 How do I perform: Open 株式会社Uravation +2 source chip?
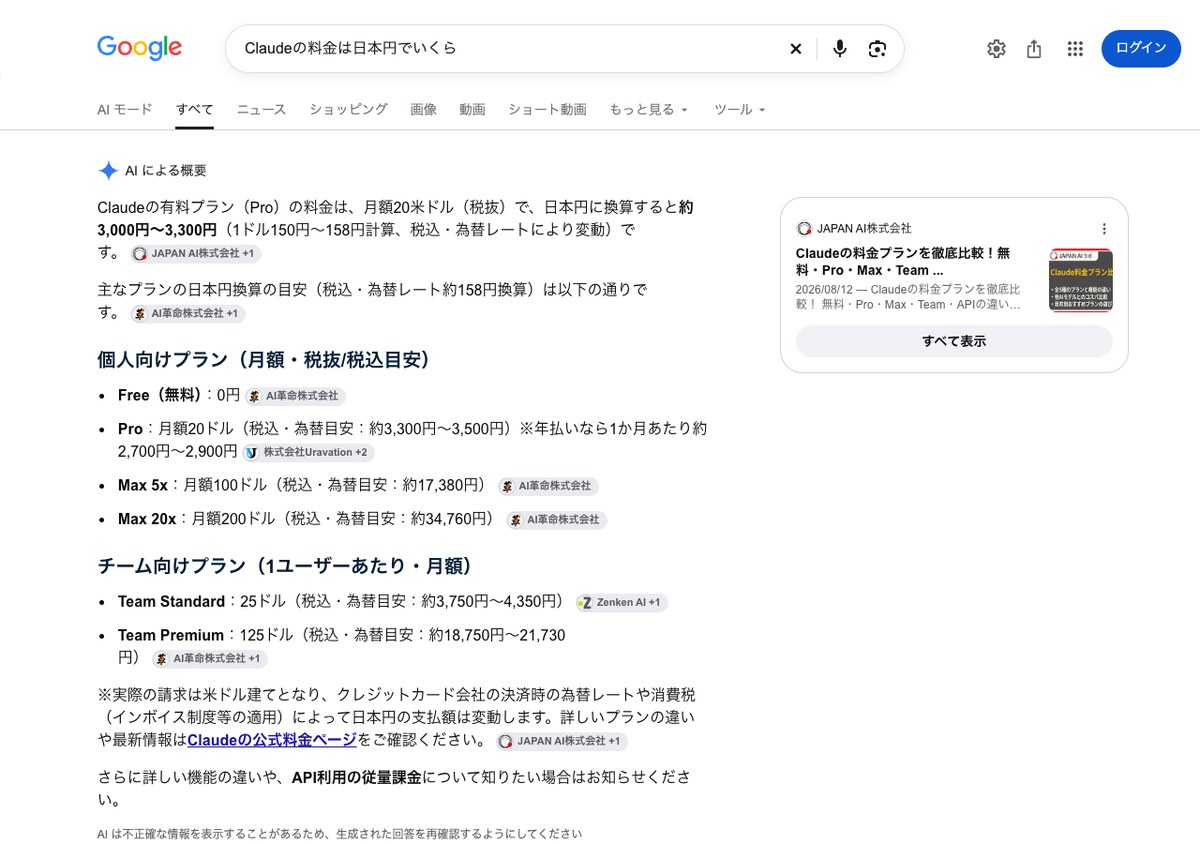(x=308, y=453)
